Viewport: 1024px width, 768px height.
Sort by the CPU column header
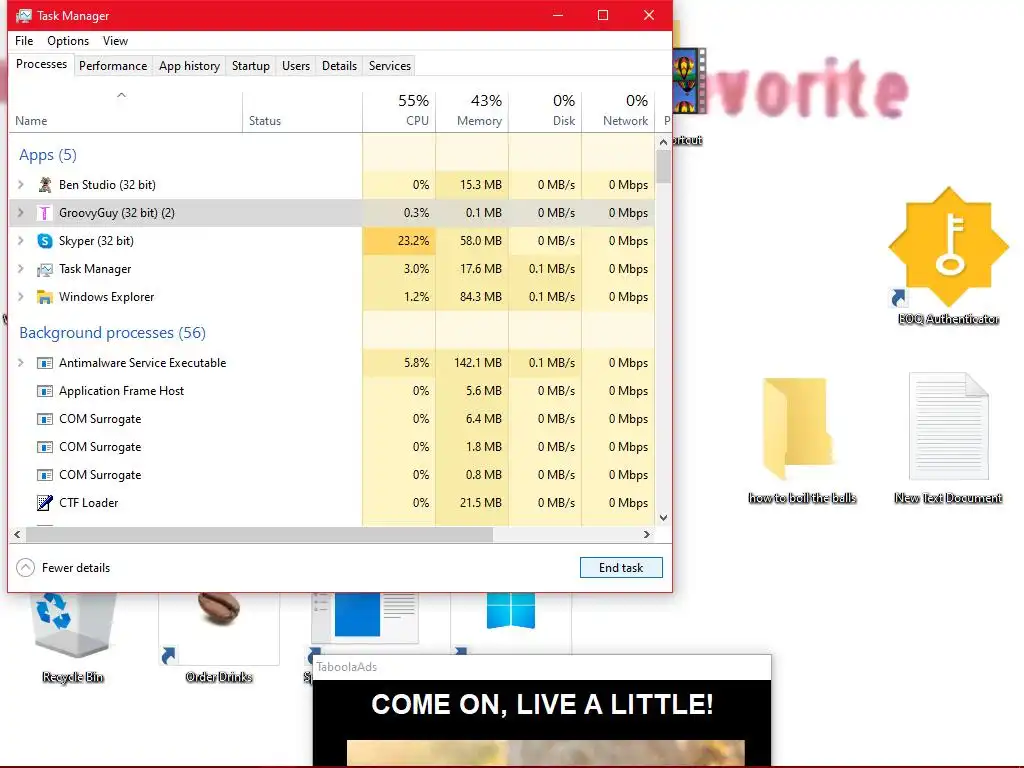399,112
